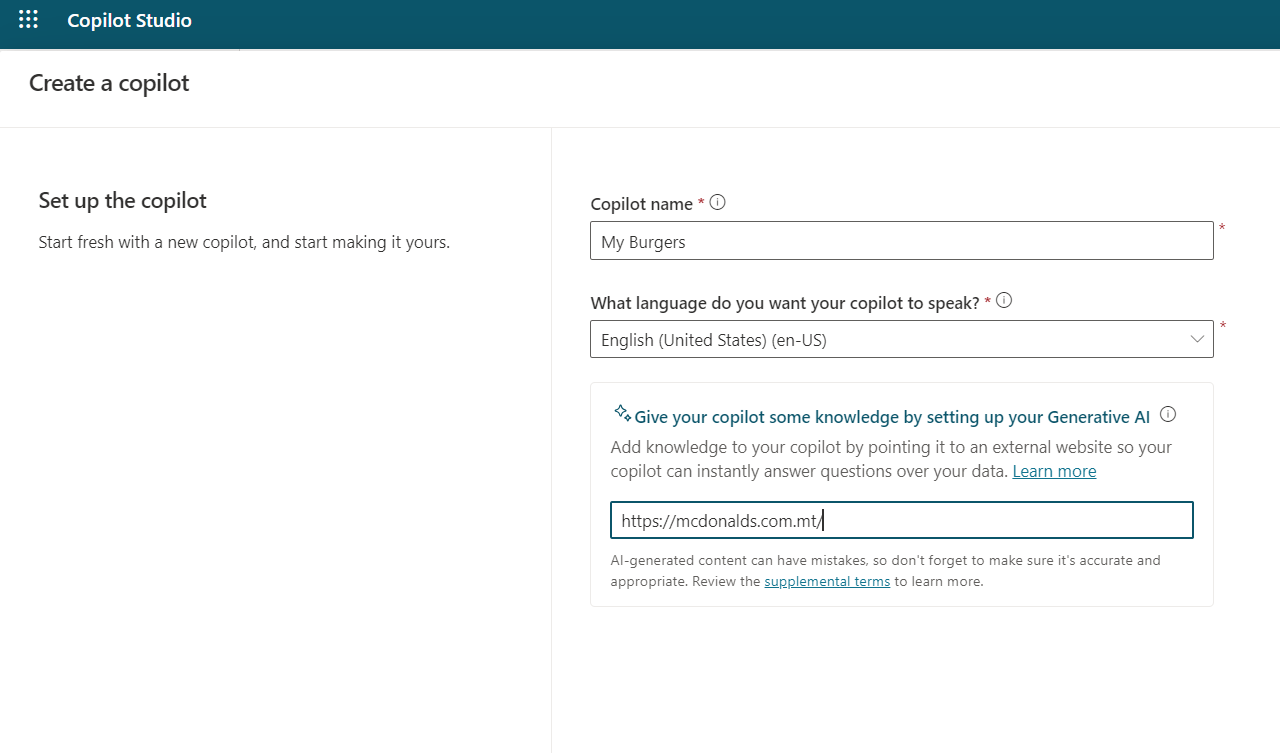This screenshot has height=753, width=1280.
Task: Select the Create a copilot page title
Action: (x=108, y=83)
